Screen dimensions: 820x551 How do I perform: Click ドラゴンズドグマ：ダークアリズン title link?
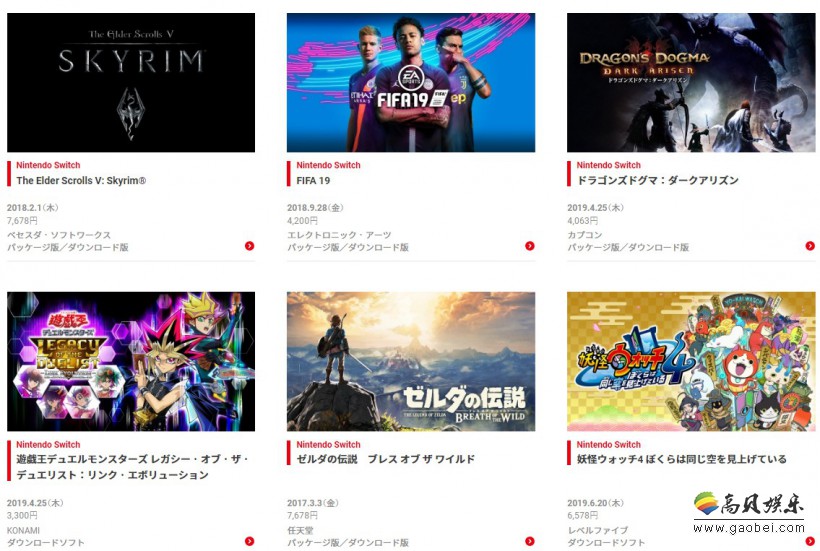pyautogui.click(x=657, y=180)
